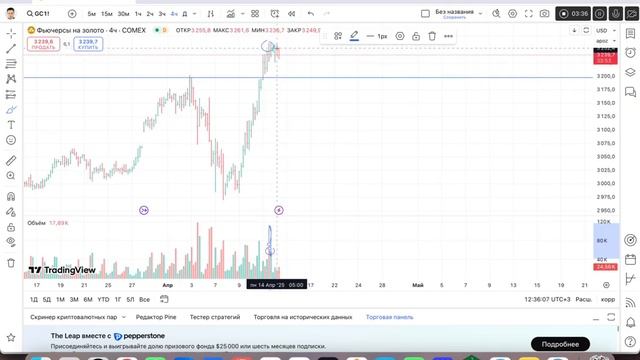
Task: Open drawing settings in floating toolbar
Action: (400, 36)
